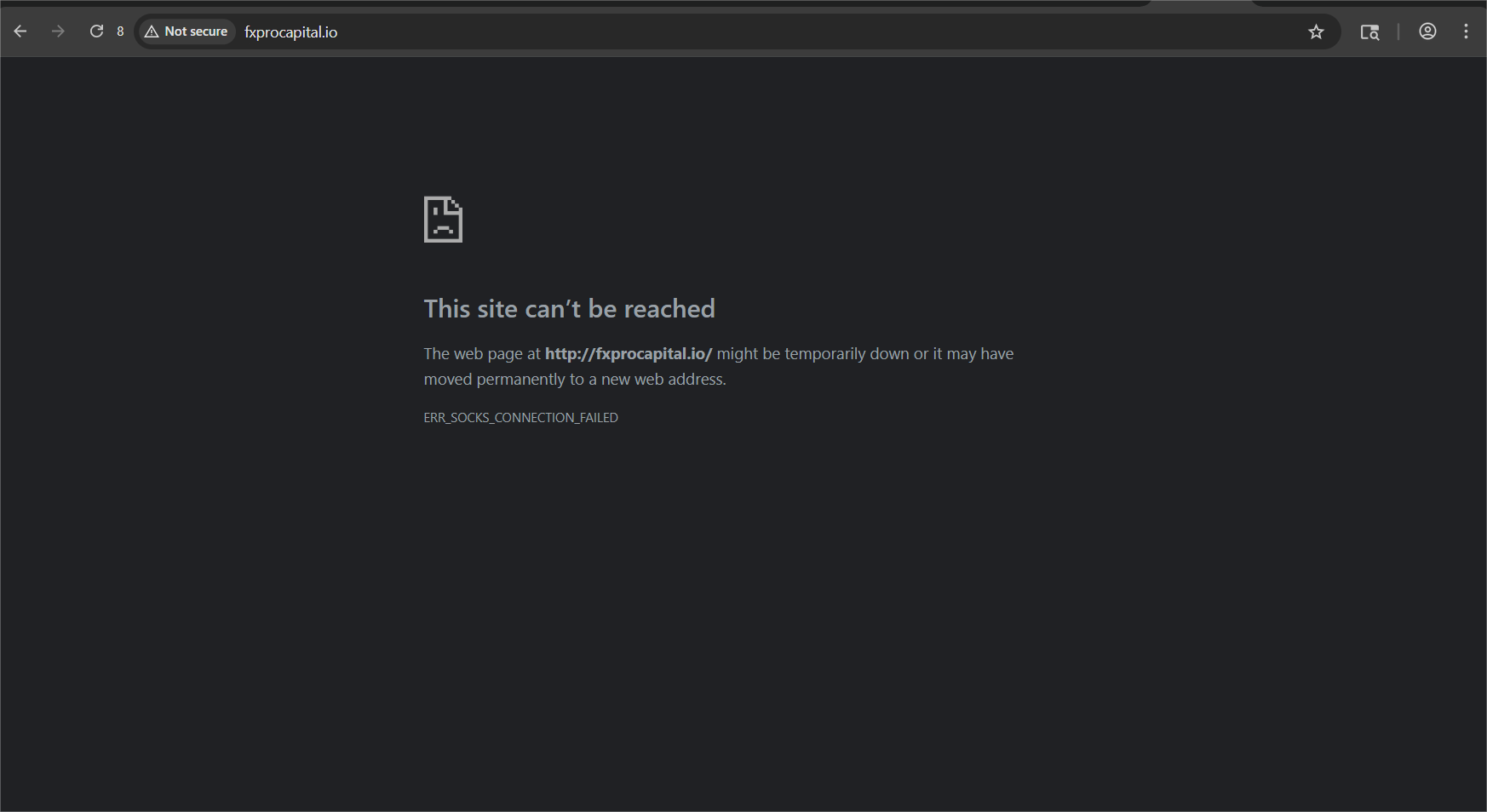Screen dimensions: 1487x812
Task: Open the profile avatar menu
Action: point(1427,31)
